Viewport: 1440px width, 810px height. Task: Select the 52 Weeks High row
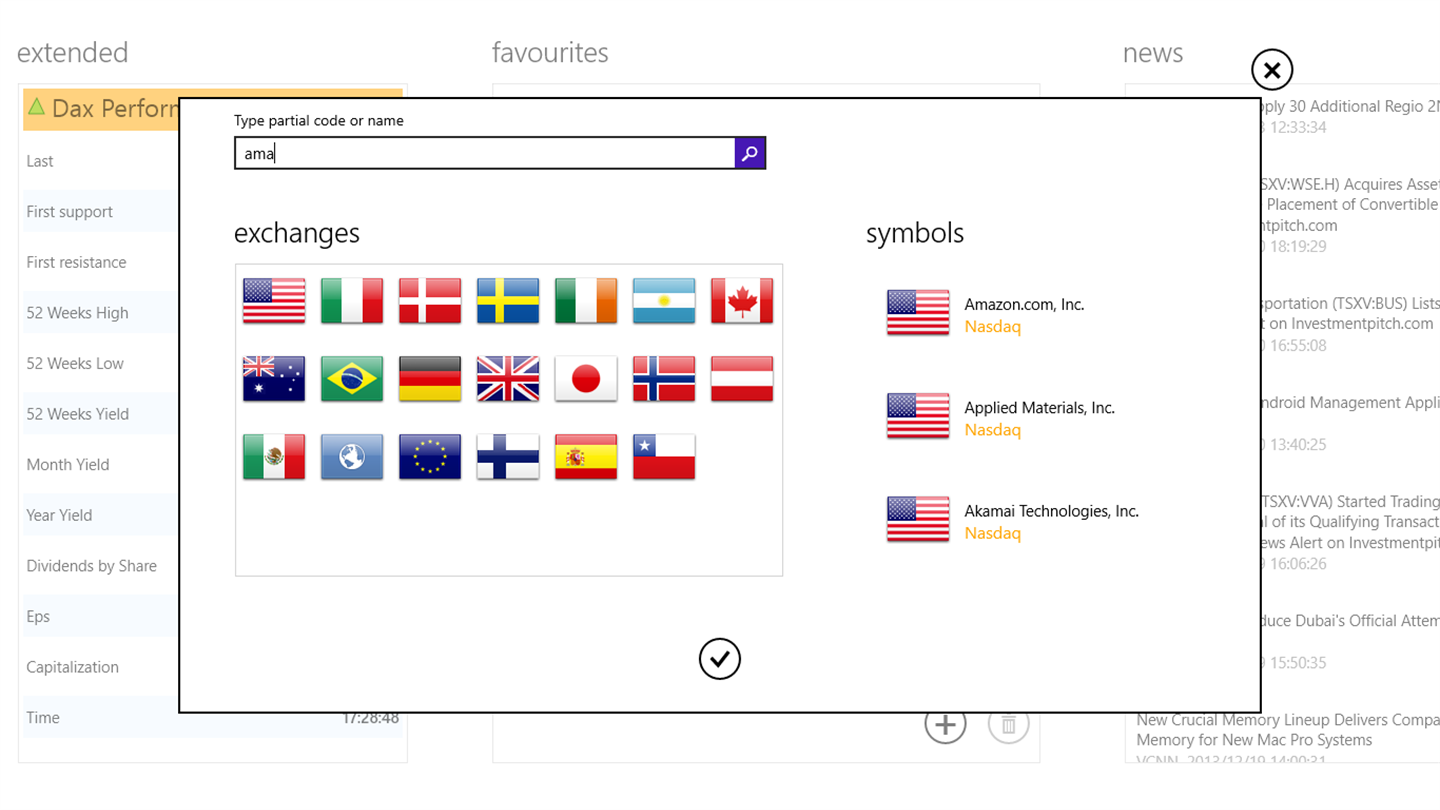coord(101,313)
